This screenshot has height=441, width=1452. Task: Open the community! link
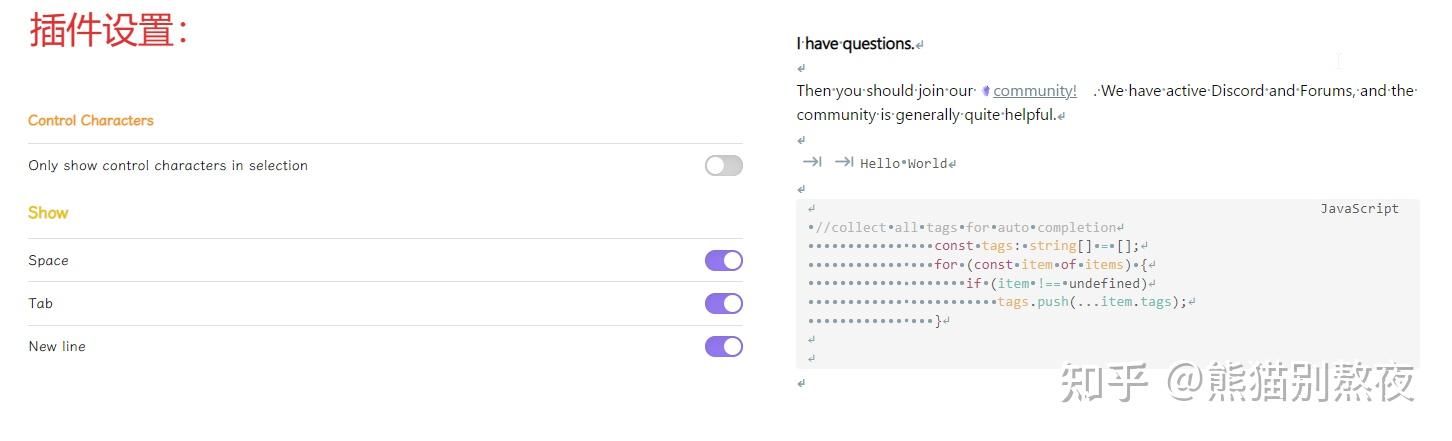pos(1034,90)
